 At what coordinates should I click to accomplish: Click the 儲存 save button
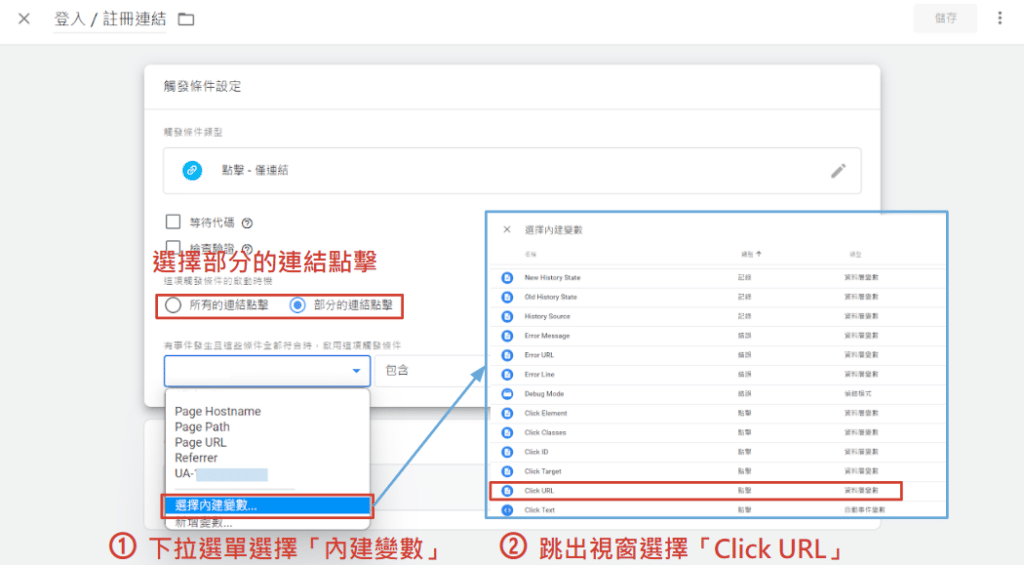[944, 19]
